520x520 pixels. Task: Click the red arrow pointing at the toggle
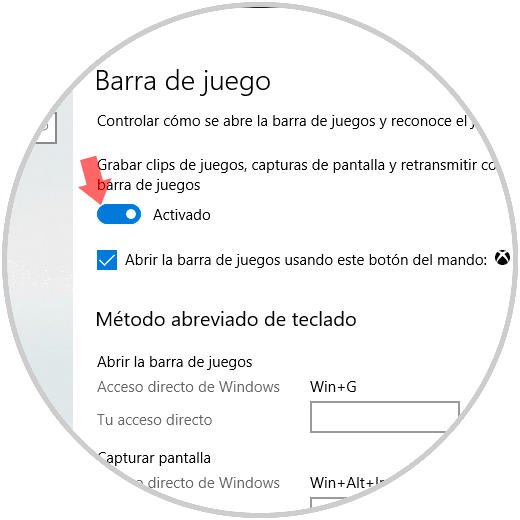pyautogui.click(x=94, y=180)
